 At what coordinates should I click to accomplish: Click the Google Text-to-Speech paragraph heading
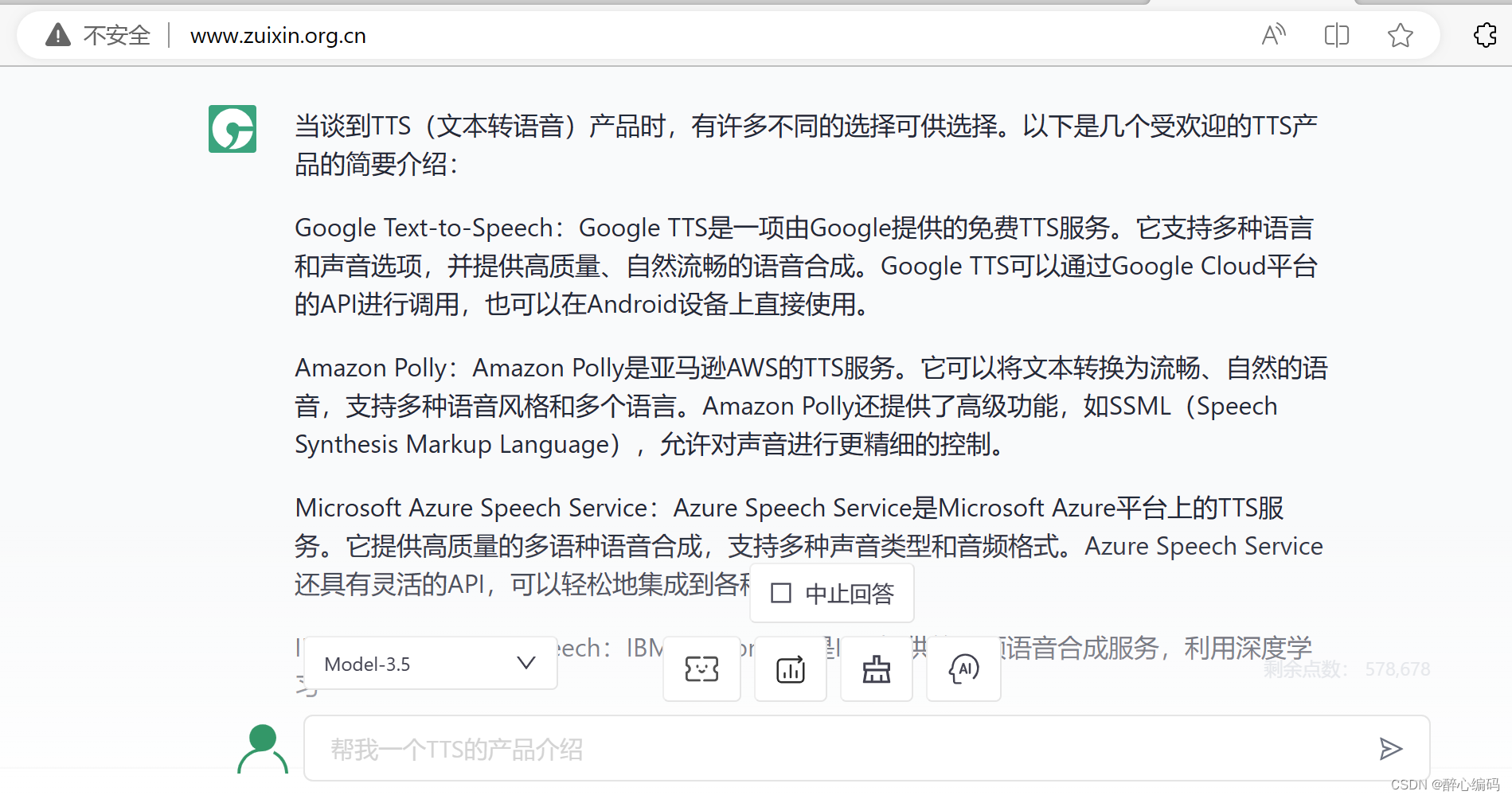(x=424, y=228)
